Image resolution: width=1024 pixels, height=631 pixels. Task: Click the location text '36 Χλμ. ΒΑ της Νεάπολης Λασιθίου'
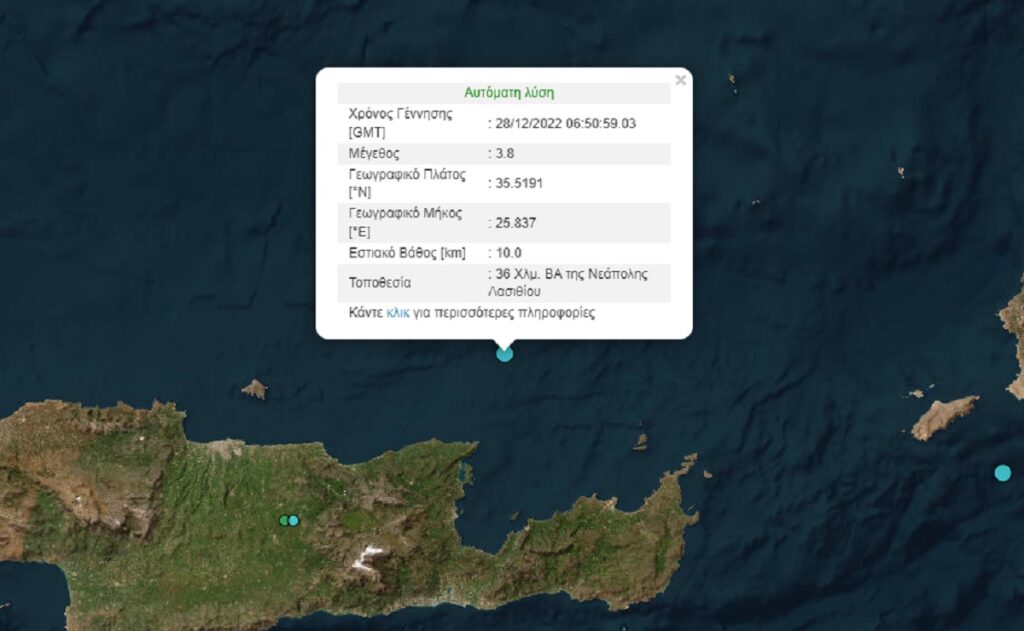pyautogui.click(x=568, y=282)
